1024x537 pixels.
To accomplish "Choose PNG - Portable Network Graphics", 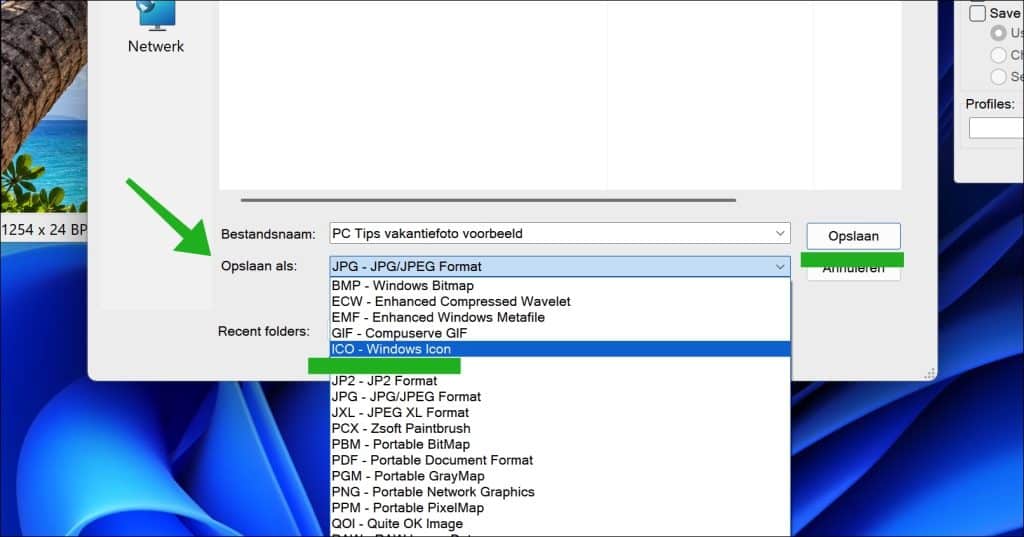I will tap(560, 492).
